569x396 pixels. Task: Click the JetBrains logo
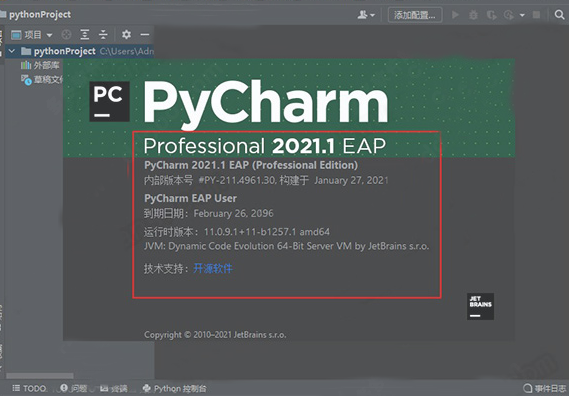[x=480, y=306]
